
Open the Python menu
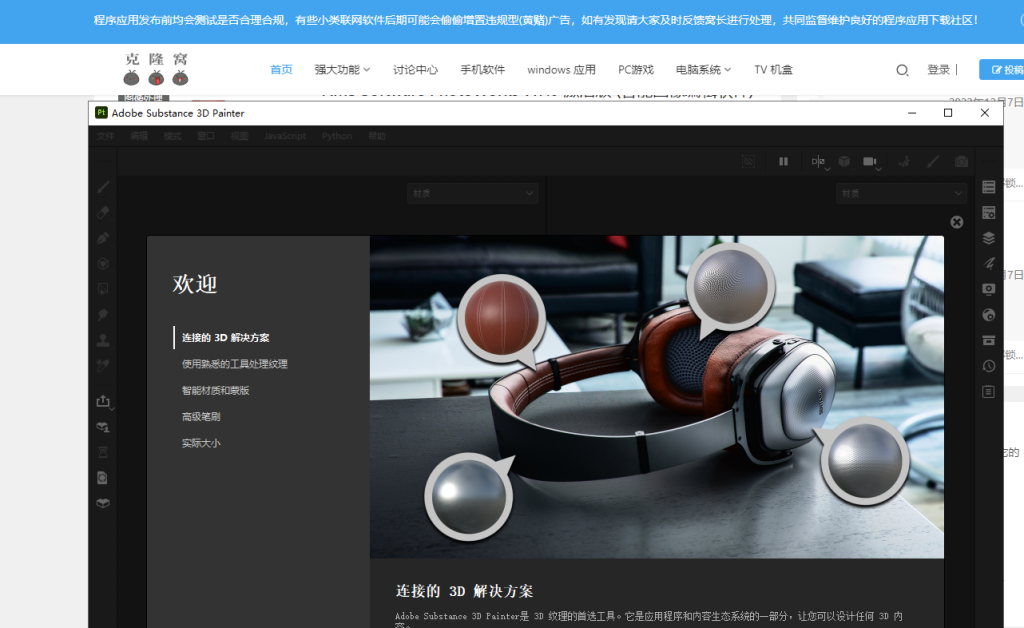click(x=337, y=136)
